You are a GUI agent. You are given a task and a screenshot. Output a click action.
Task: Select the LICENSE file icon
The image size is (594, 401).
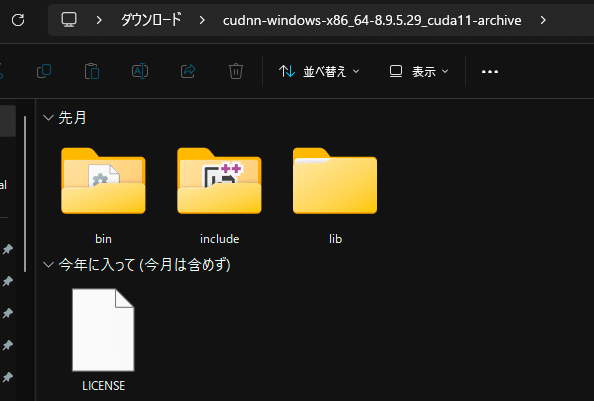click(x=103, y=330)
